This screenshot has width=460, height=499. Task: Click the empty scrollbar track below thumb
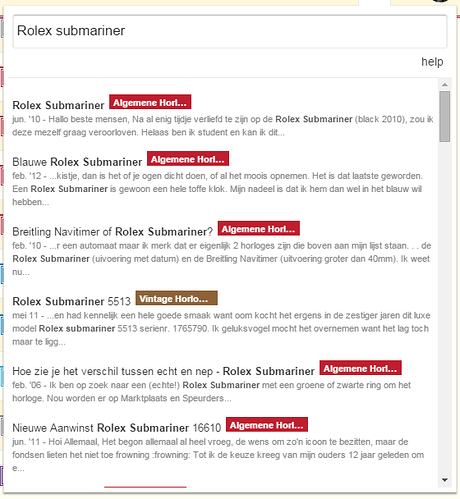coord(445,308)
